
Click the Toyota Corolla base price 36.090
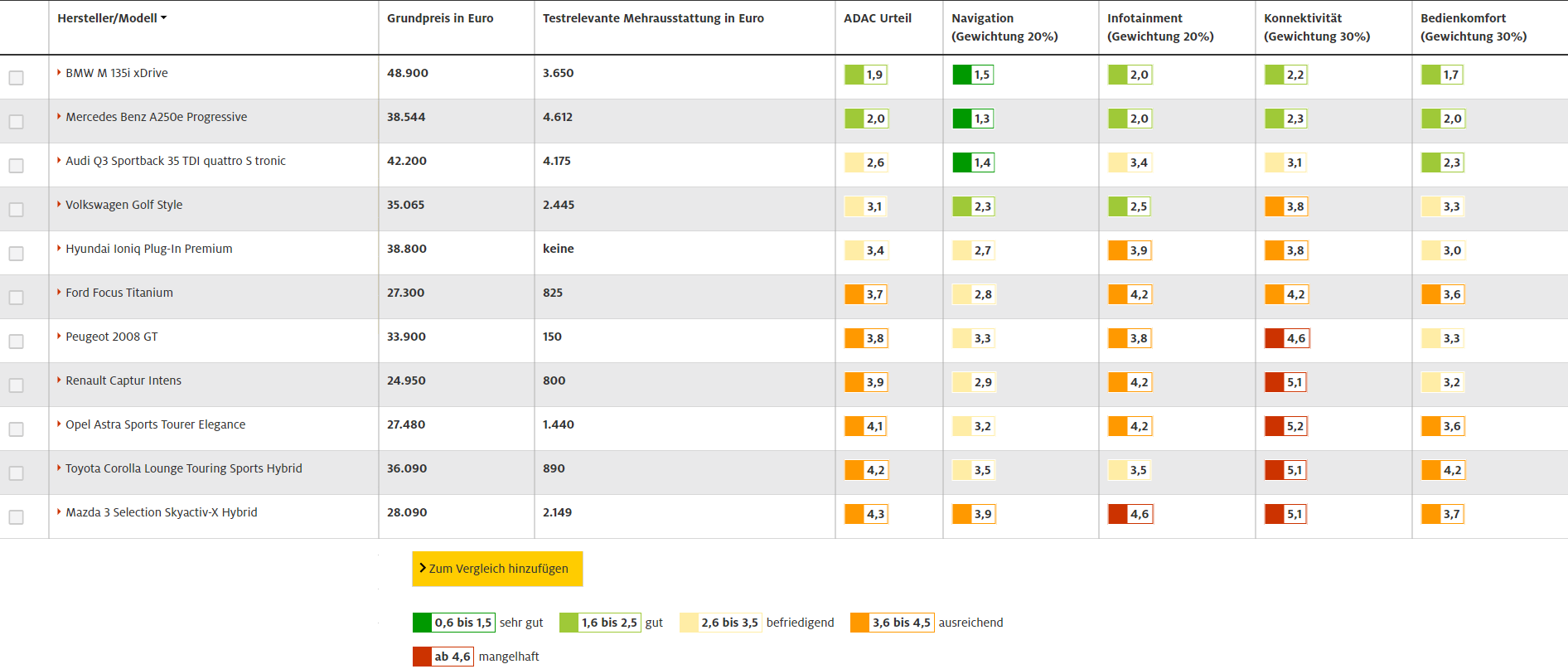(x=407, y=468)
